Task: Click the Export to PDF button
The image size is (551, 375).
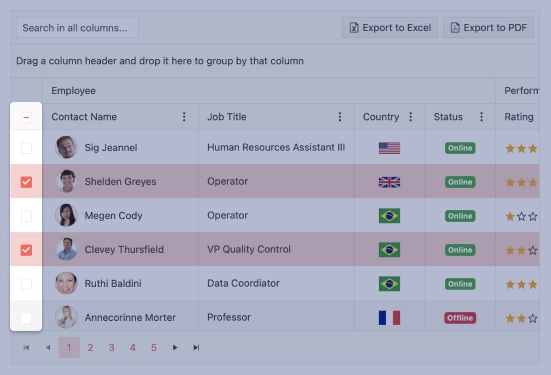Action: click(x=488, y=27)
